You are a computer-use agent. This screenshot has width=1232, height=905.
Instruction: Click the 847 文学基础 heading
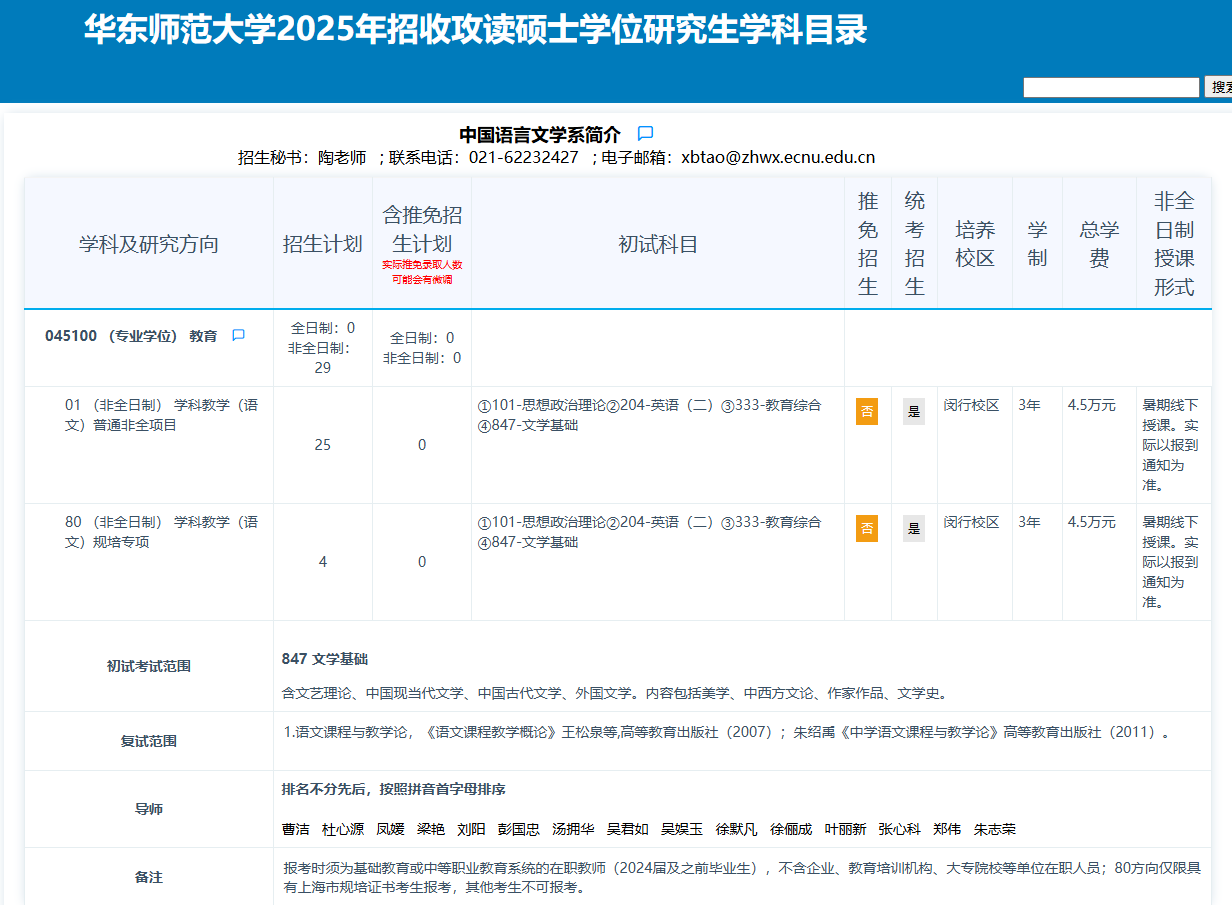coord(325,659)
